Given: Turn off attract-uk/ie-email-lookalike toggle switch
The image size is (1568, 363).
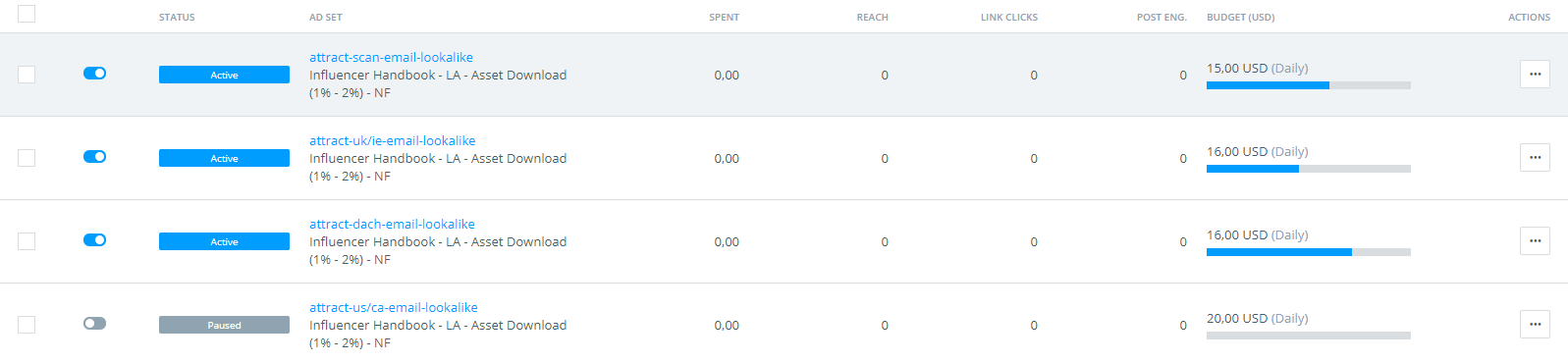Looking at the screenshot, I should click(95, 157).
